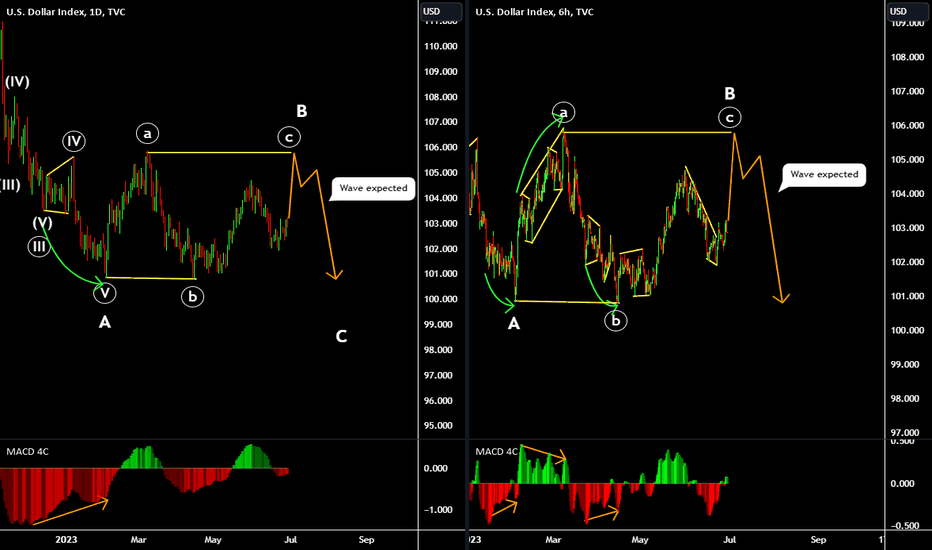
Task: Select the 'Wave expected' callout on the 1D chart
Action: [373, 189]
